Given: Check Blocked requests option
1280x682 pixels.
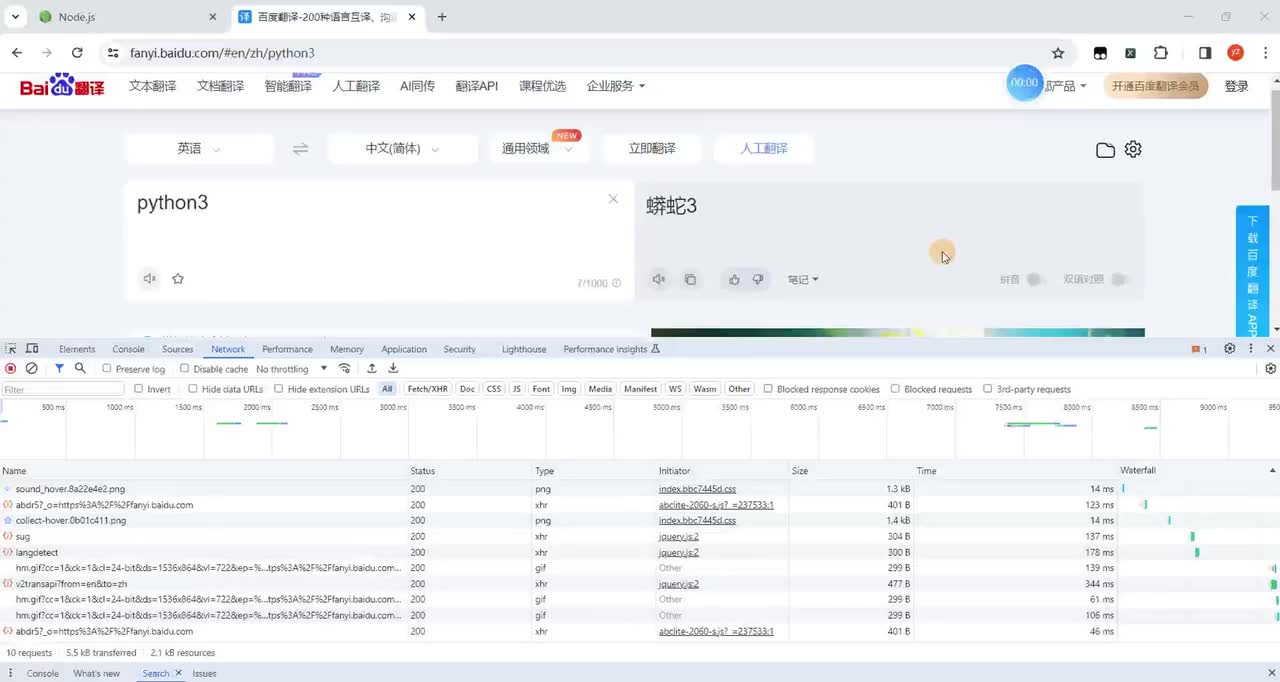Looking at the screenshot, I should (x=895, y=389).
